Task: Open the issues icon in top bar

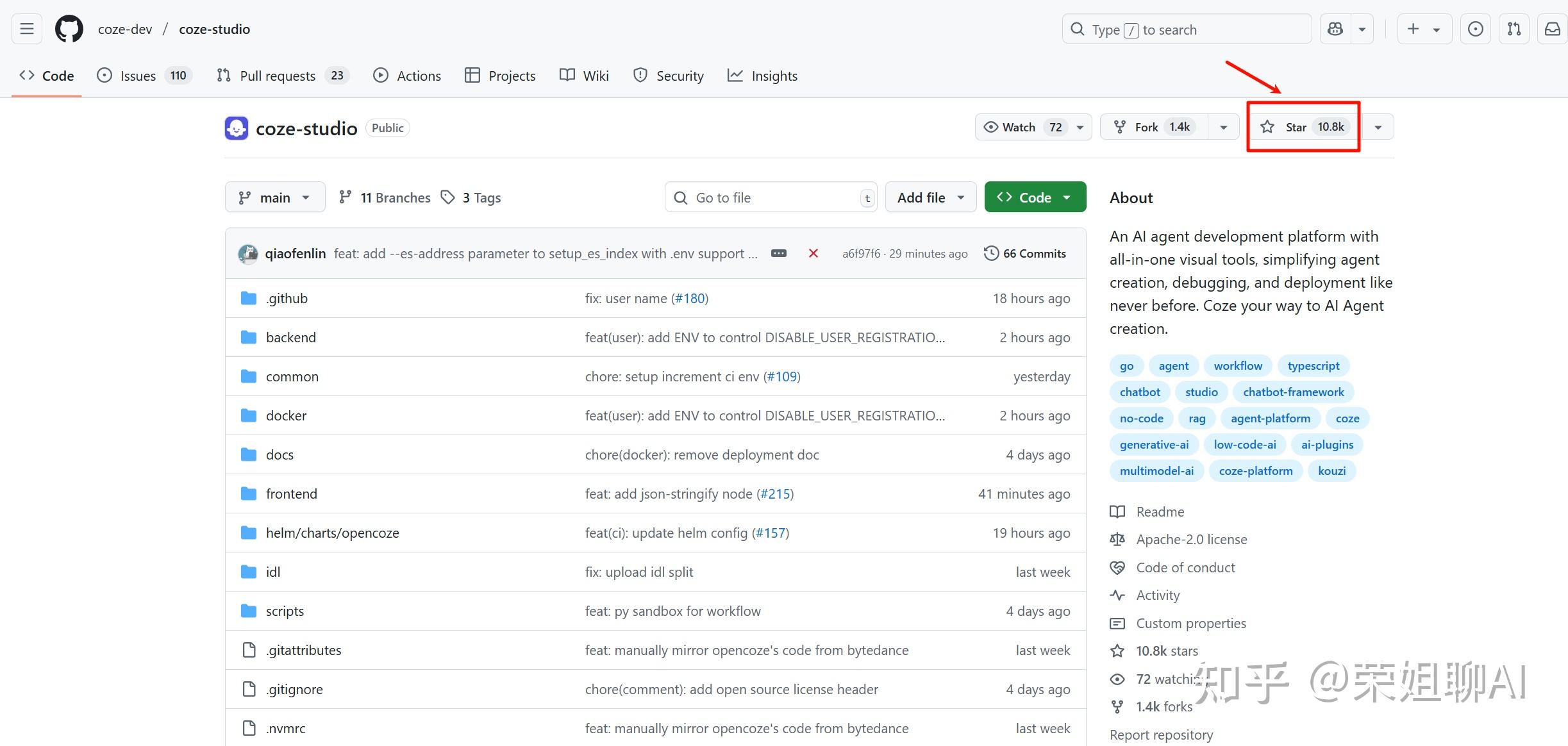Action: pyautogui.click(x=1475, y=29)
